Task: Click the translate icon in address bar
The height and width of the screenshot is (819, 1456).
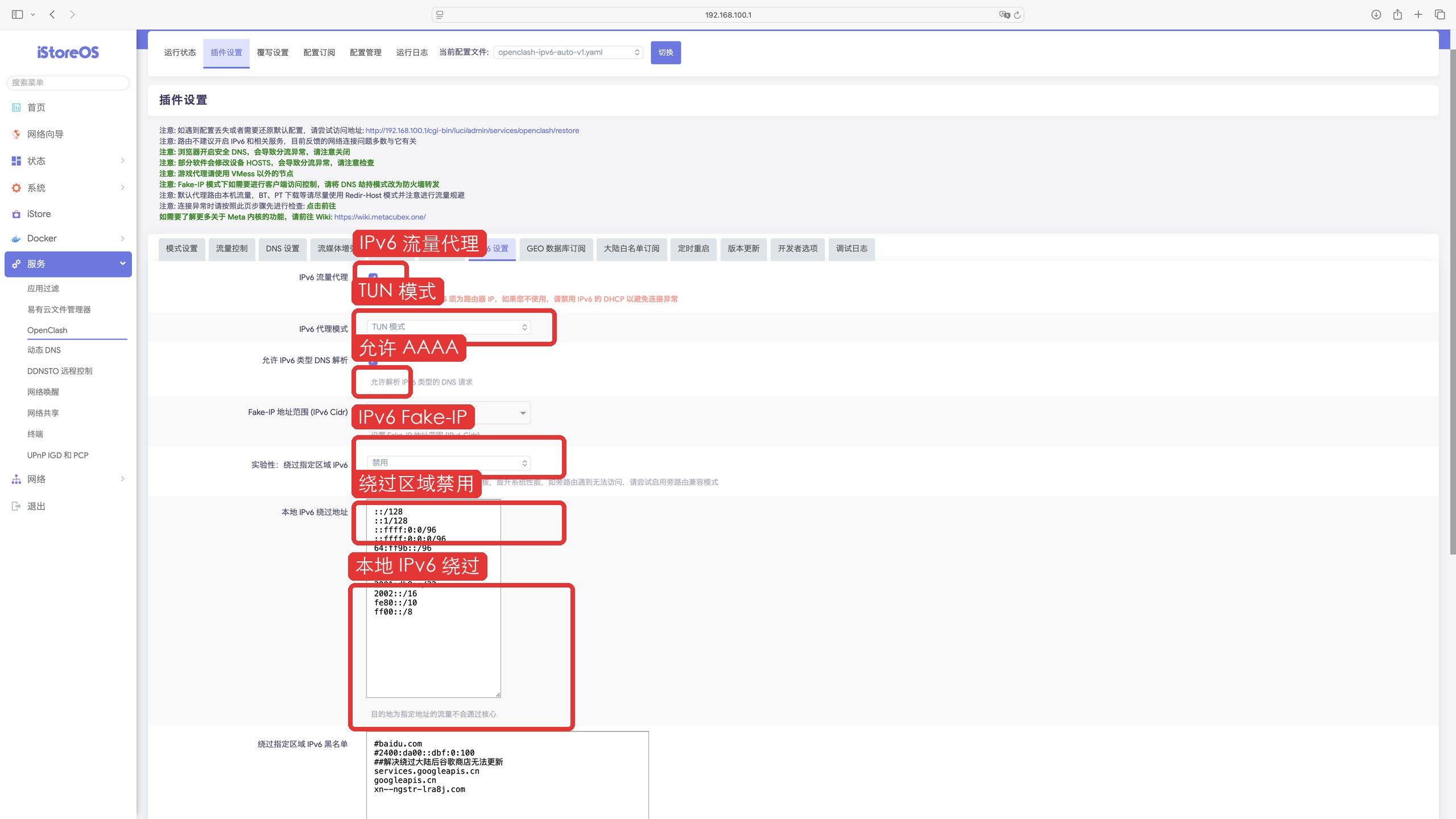Action: coord(1004,15)
